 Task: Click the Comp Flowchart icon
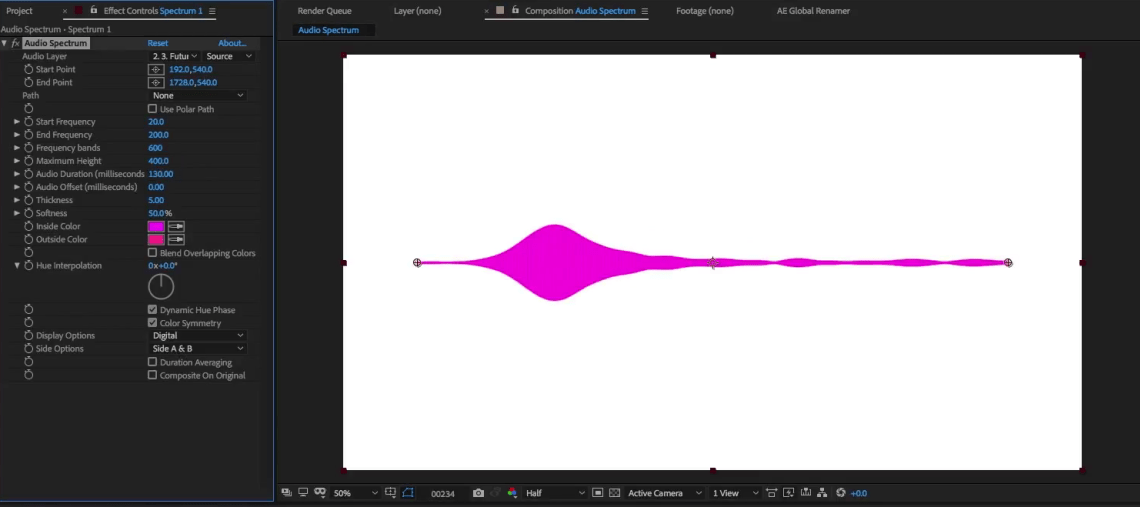[x=823, y=493]
